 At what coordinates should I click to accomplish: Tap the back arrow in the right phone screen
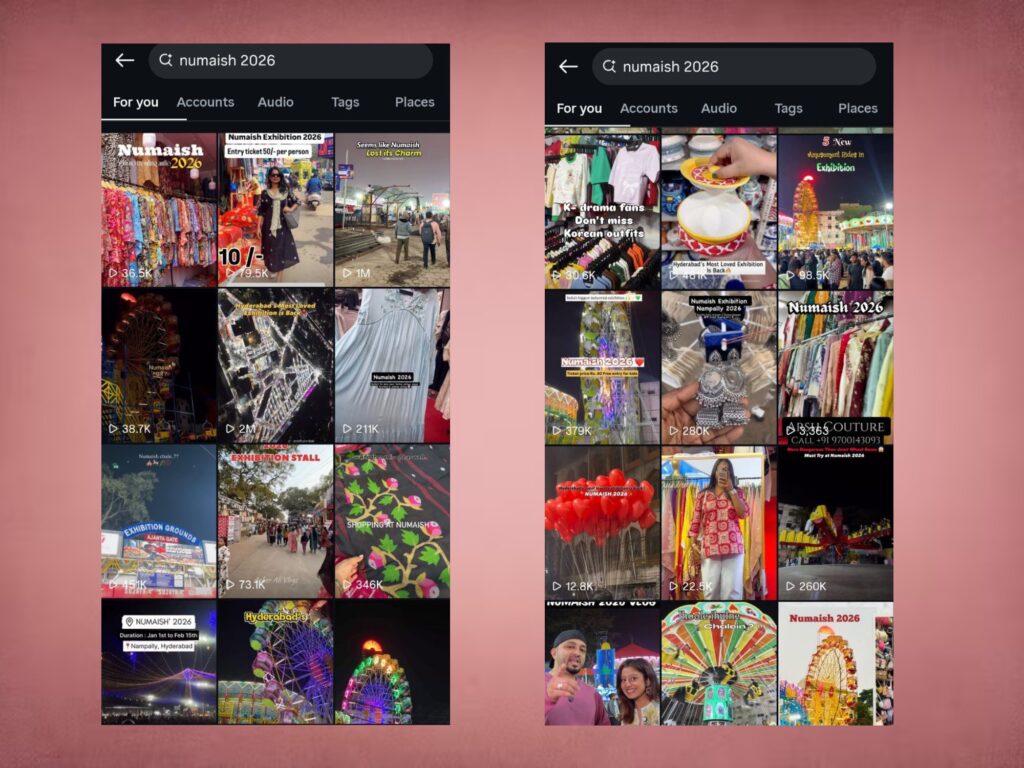[x=568, y=67]
